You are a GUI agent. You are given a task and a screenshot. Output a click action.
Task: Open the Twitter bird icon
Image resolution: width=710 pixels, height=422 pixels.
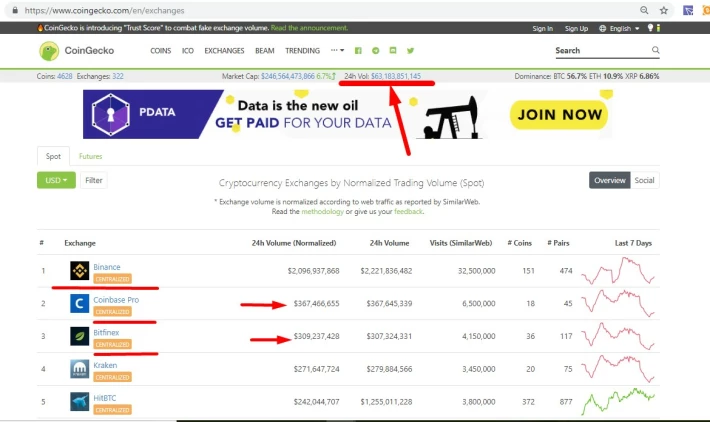click(x=410, y=51)
